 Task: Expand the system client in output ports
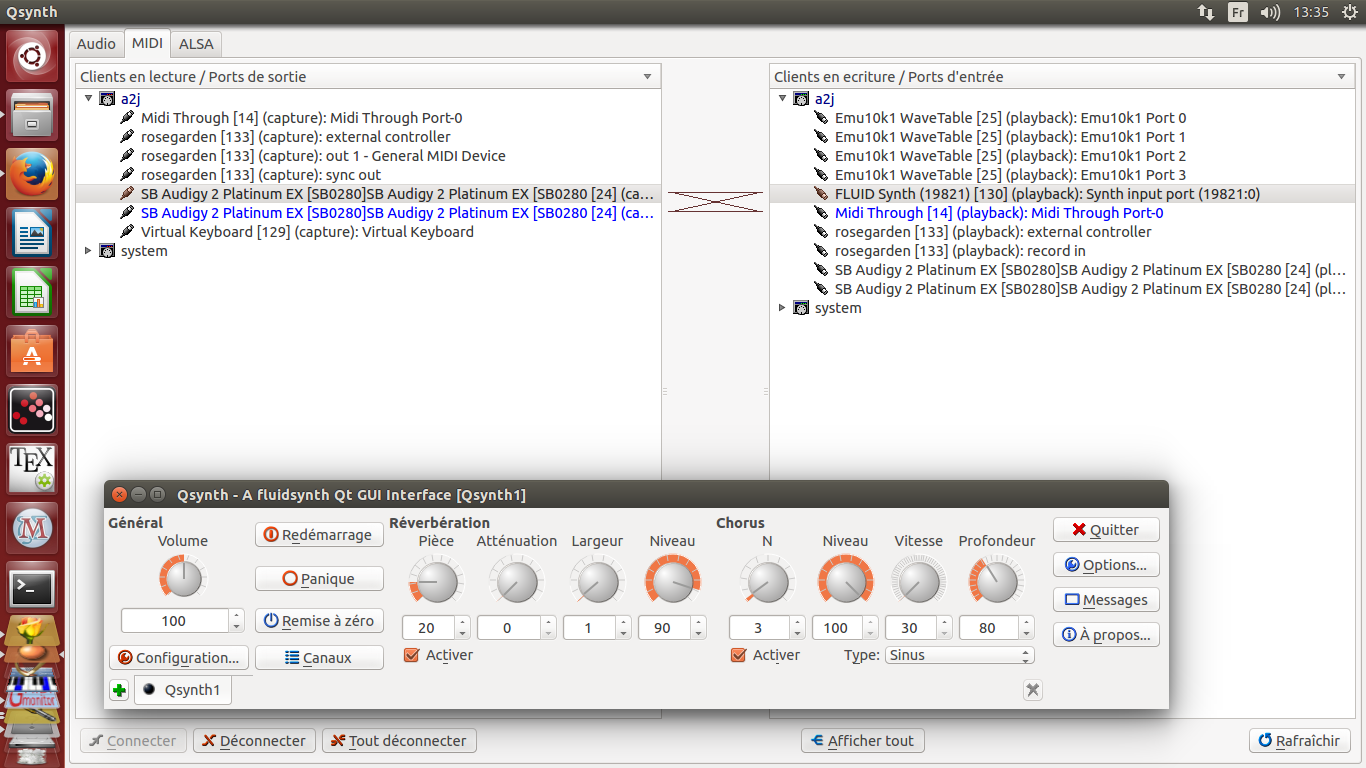pos(88,251)
